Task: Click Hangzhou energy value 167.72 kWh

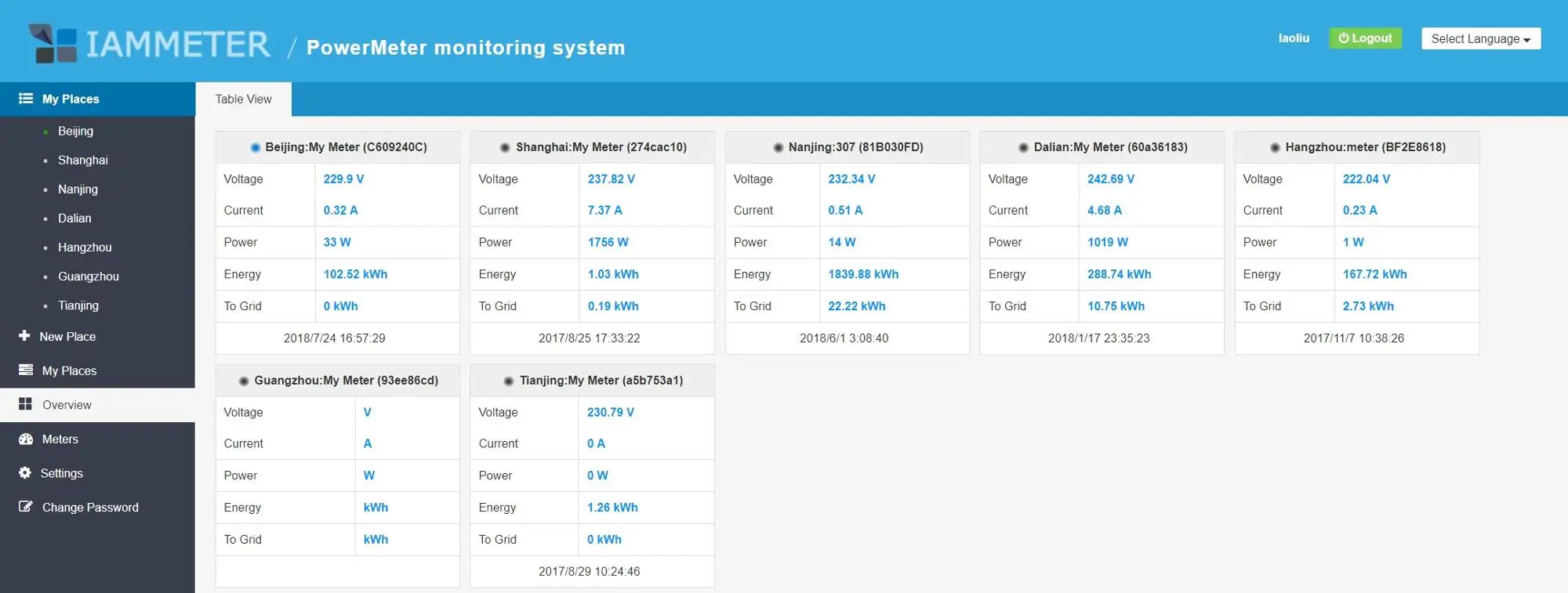Action: pos(1375,274)
